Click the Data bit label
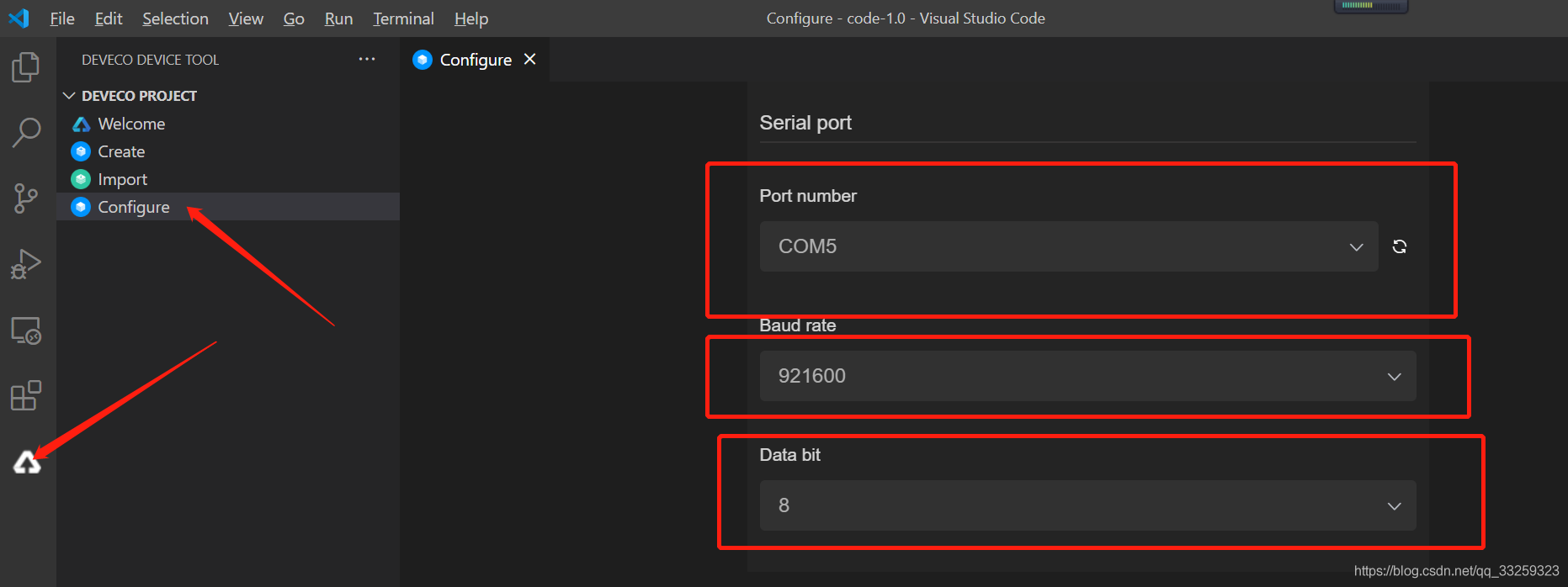Viewport: 1568px width, 587px height. coord(789,455)
